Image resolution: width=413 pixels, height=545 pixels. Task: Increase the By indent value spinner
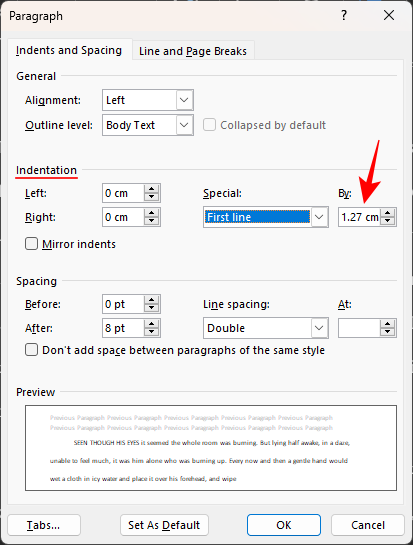[388, 213]
